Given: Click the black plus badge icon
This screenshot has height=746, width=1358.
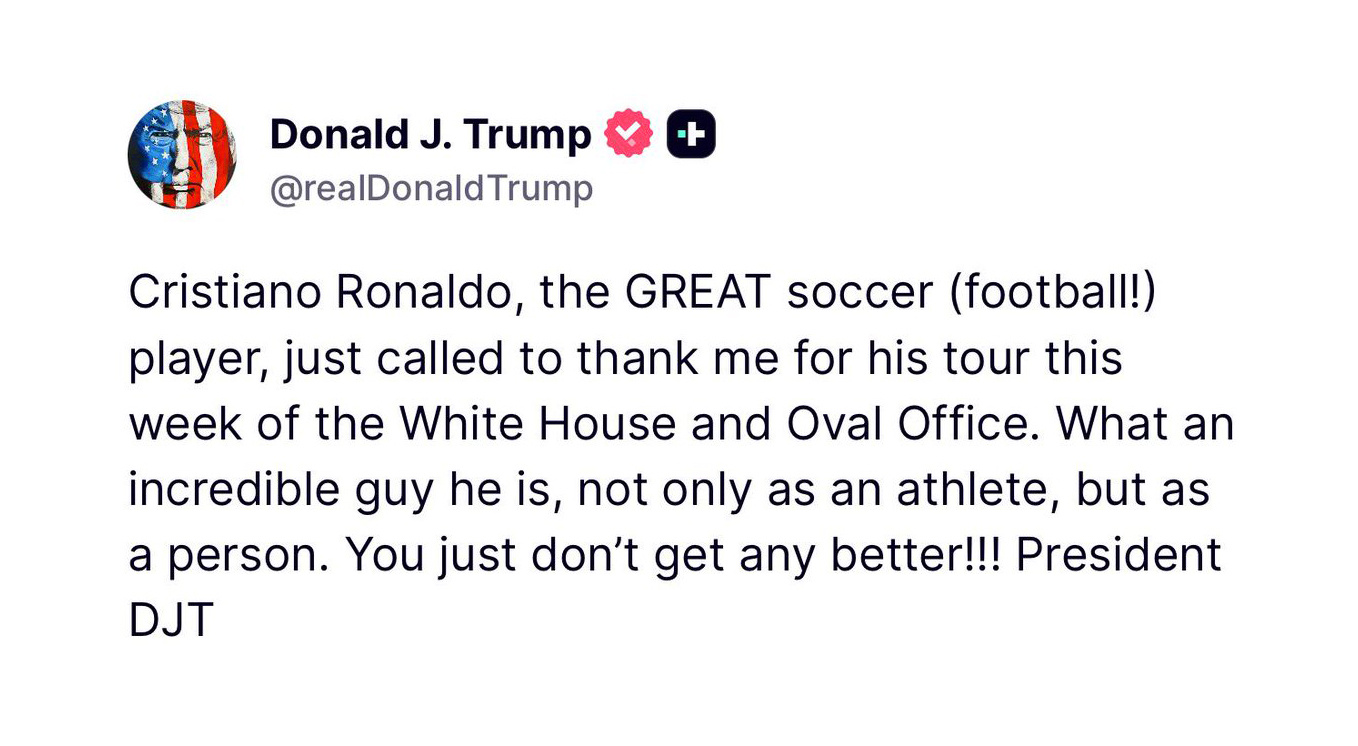Looking at the screenshot, I should pyautogui.click(x=691, y=135).
